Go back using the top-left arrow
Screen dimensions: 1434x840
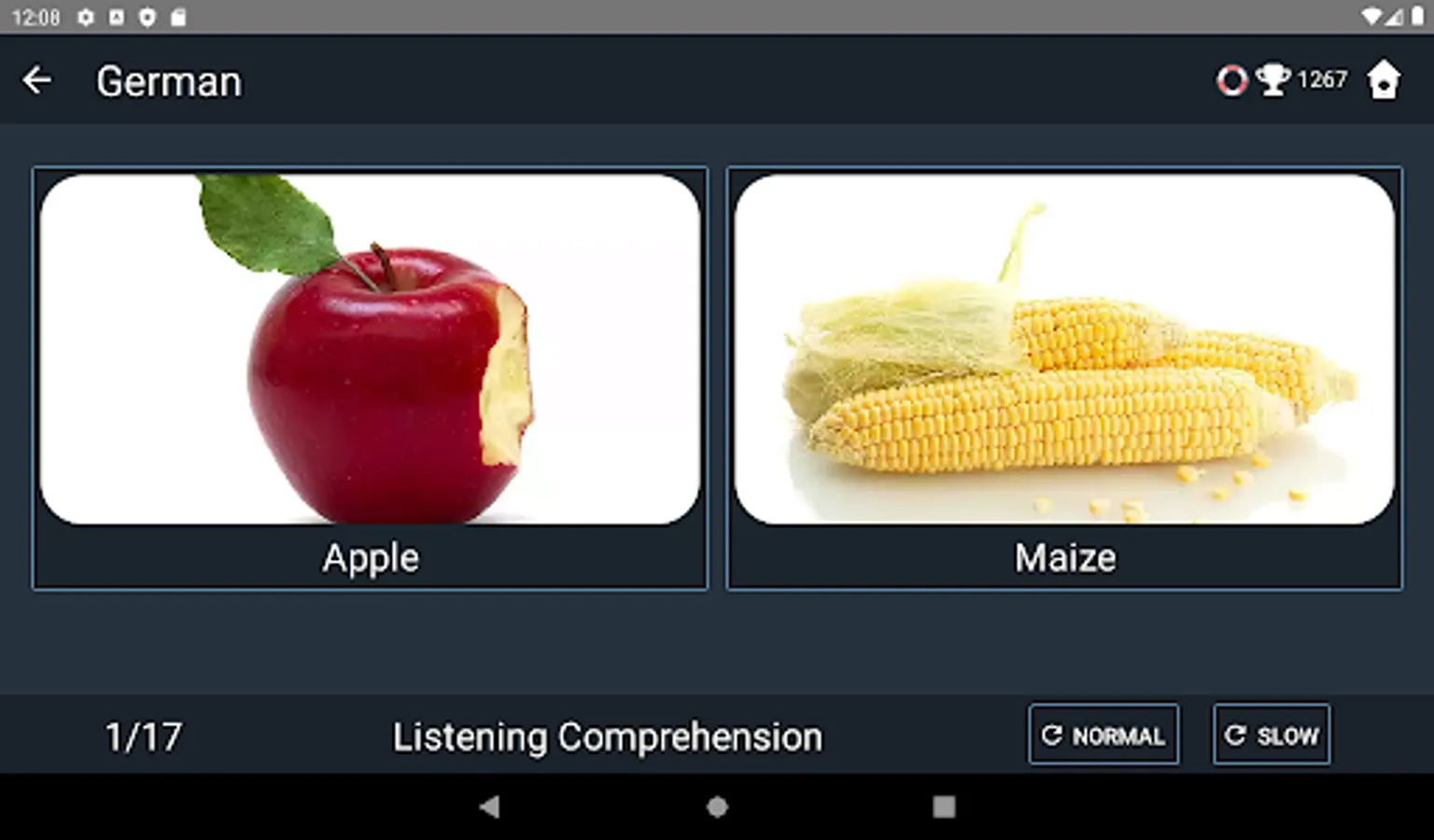[37, 80]
